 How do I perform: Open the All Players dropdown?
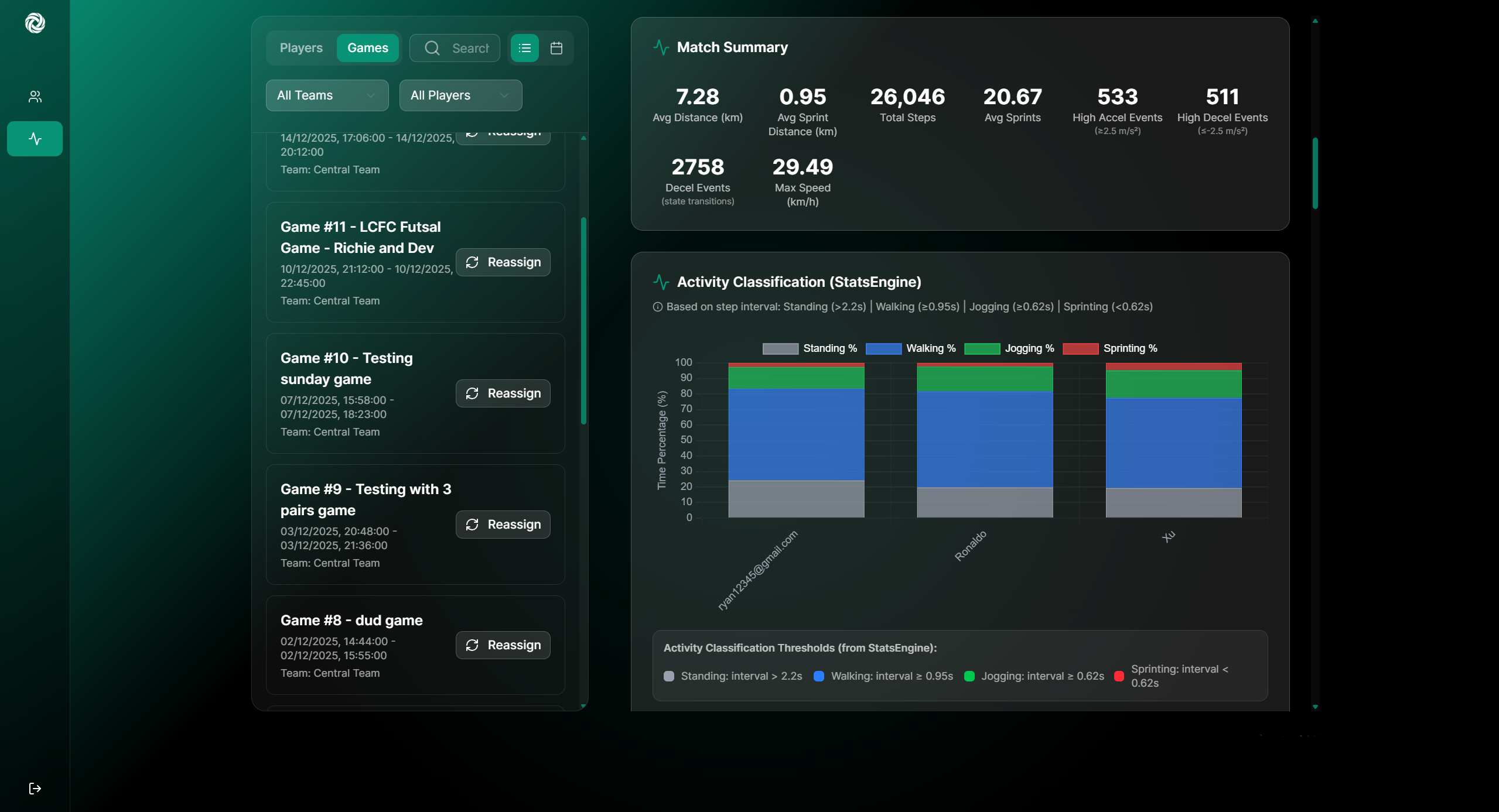pos(460,95)
